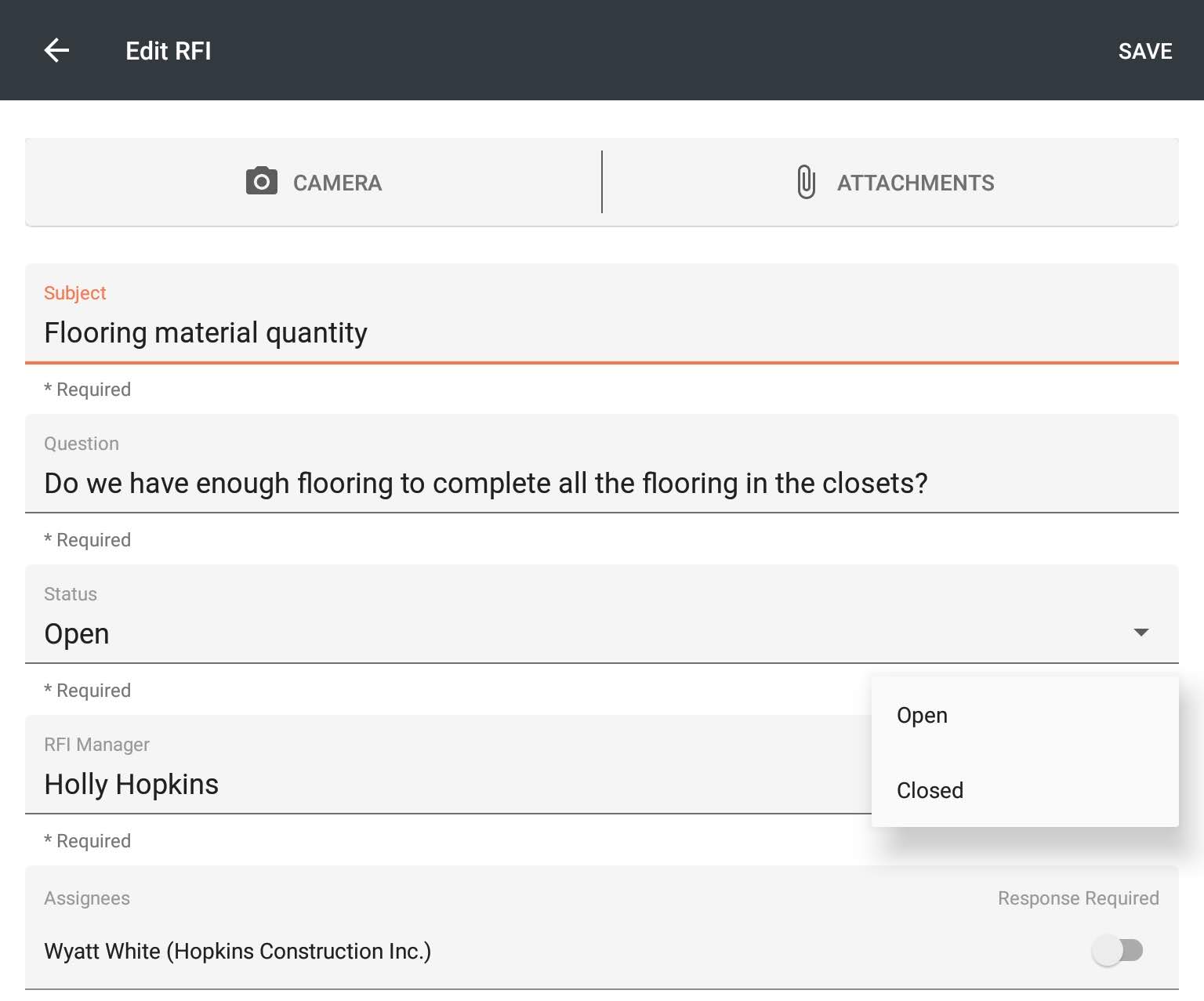Open ATTACHMENTS via its text label

tap(915, 183)
